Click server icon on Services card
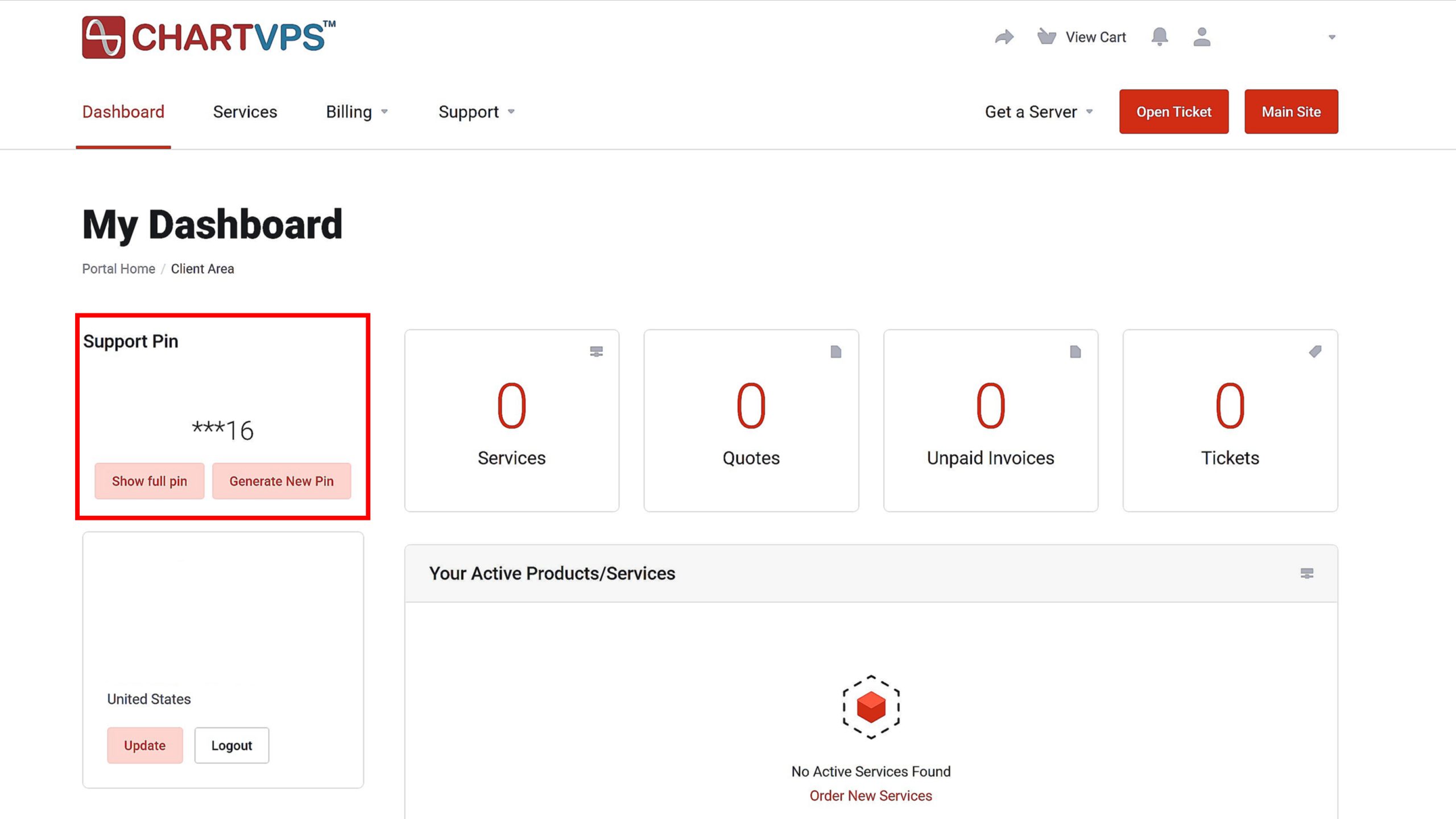The image size is (1456, 819). [596, 352]
